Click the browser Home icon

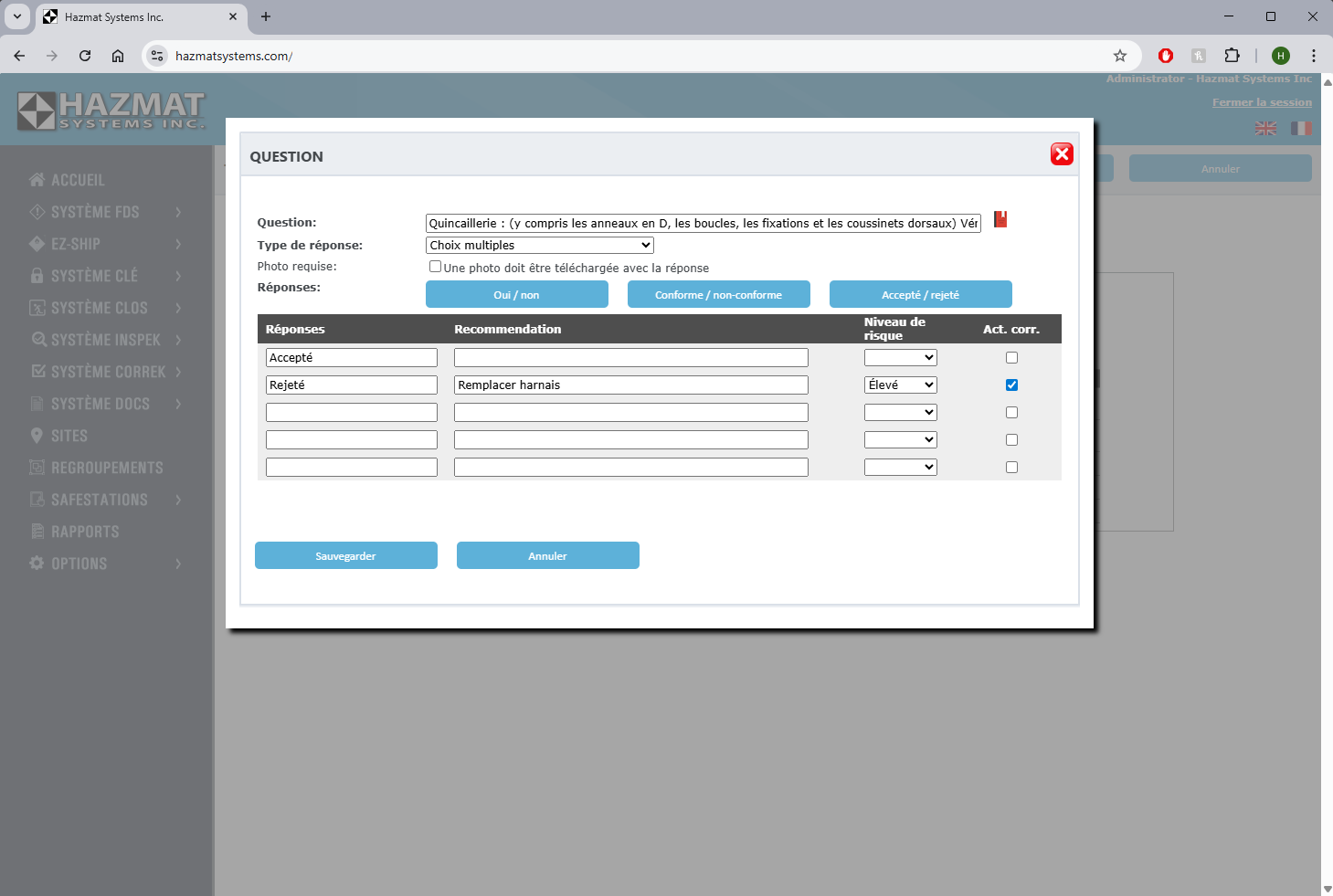click(x=118, y=56)
